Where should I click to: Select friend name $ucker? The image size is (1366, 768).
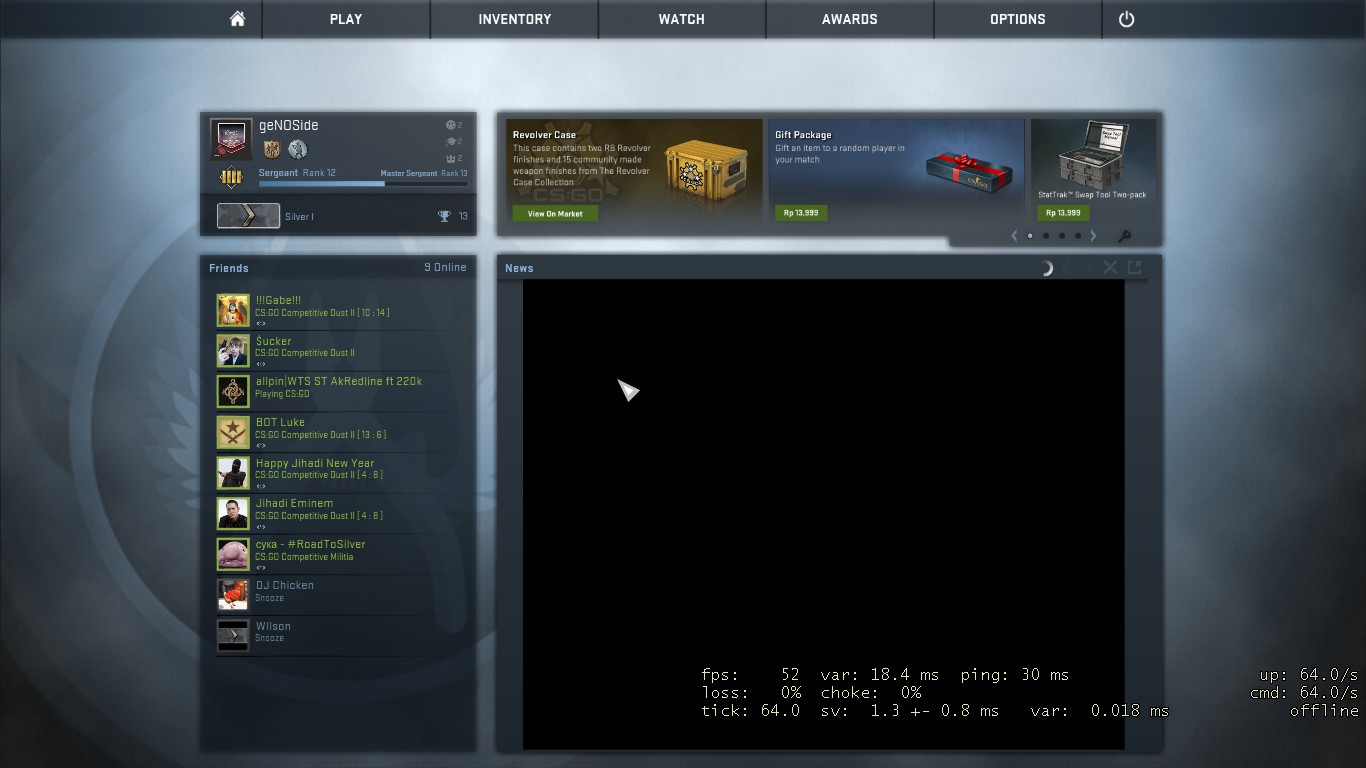pyautogui.click(x=273, y=341)
